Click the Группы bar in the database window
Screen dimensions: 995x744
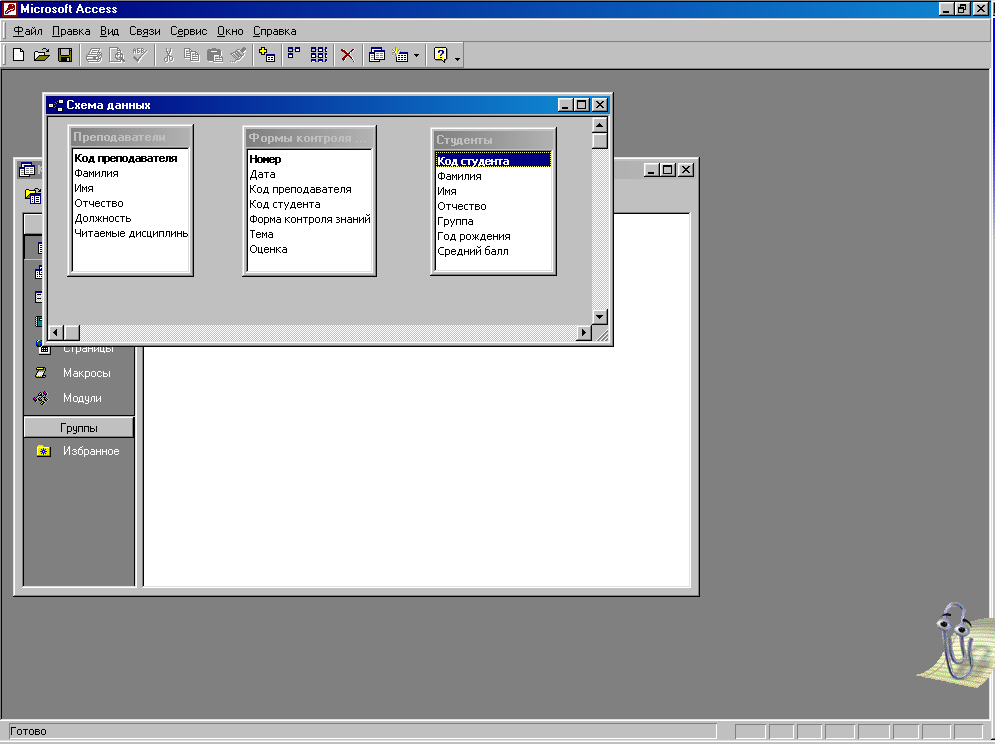pyautogui.click(x=79, y=428)
